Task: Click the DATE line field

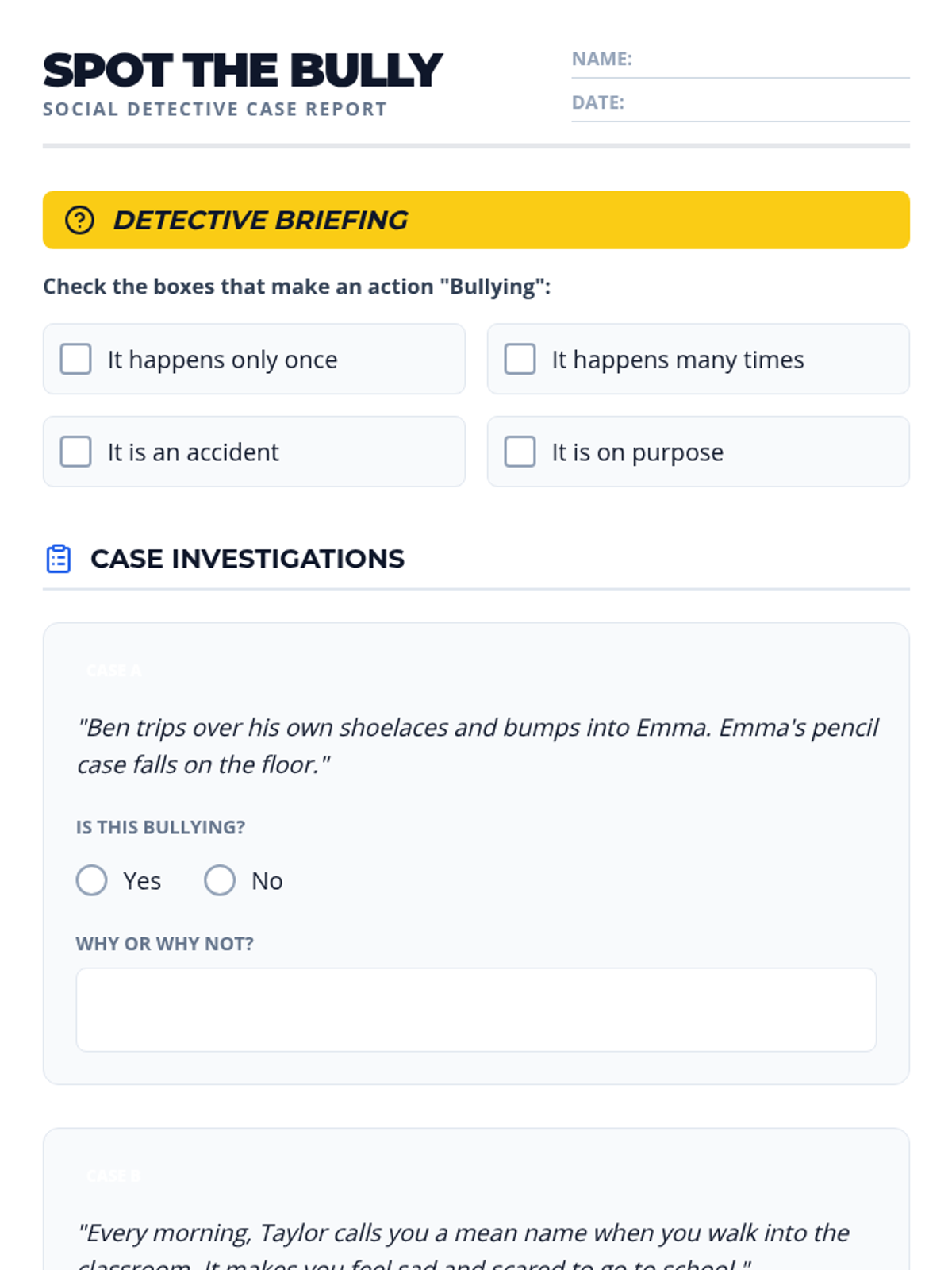Action: click(x=740, y=104)
